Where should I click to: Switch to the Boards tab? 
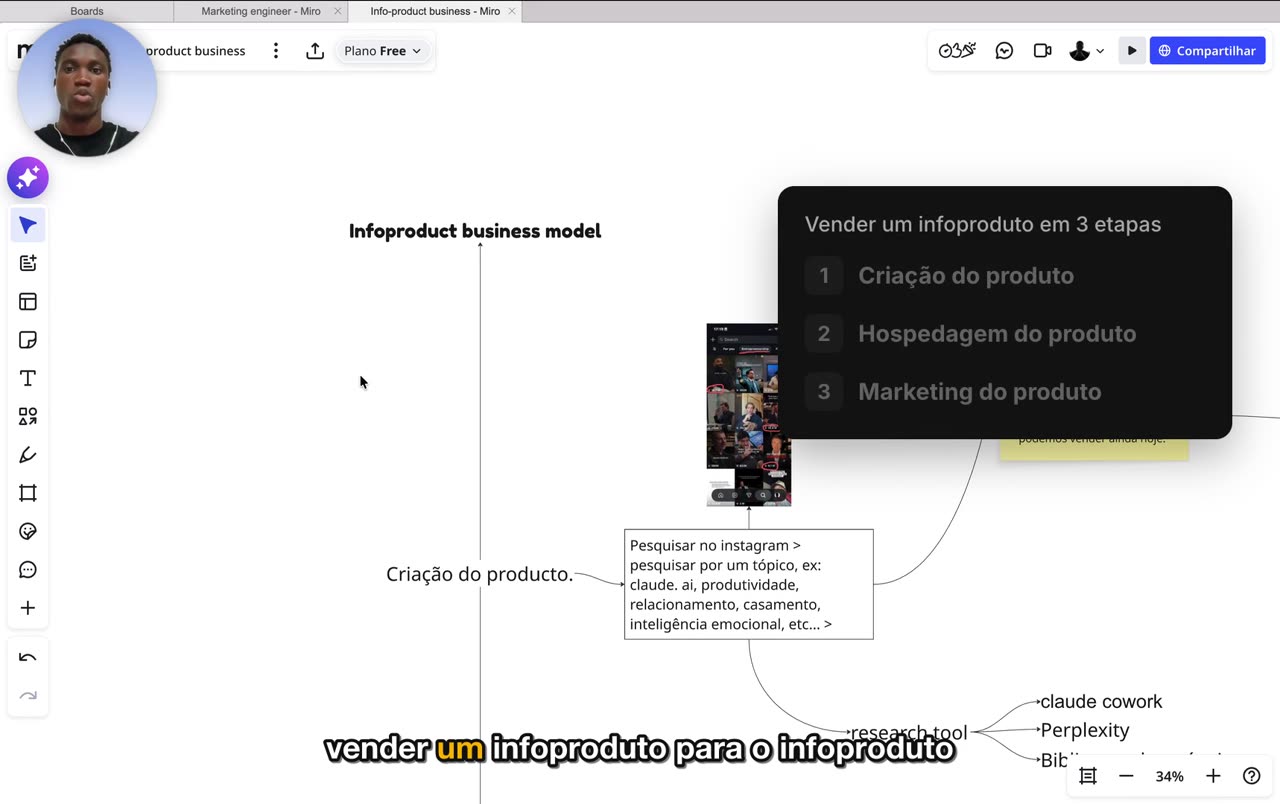coord(87,11)
